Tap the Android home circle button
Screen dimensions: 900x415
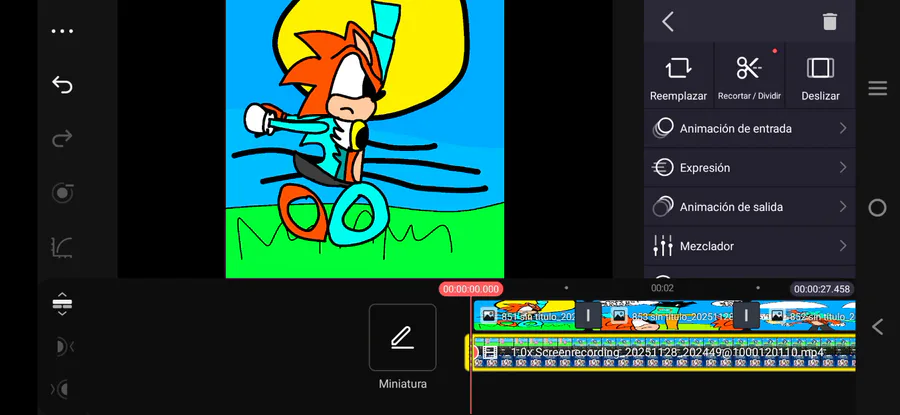click(x=877, y=207)
